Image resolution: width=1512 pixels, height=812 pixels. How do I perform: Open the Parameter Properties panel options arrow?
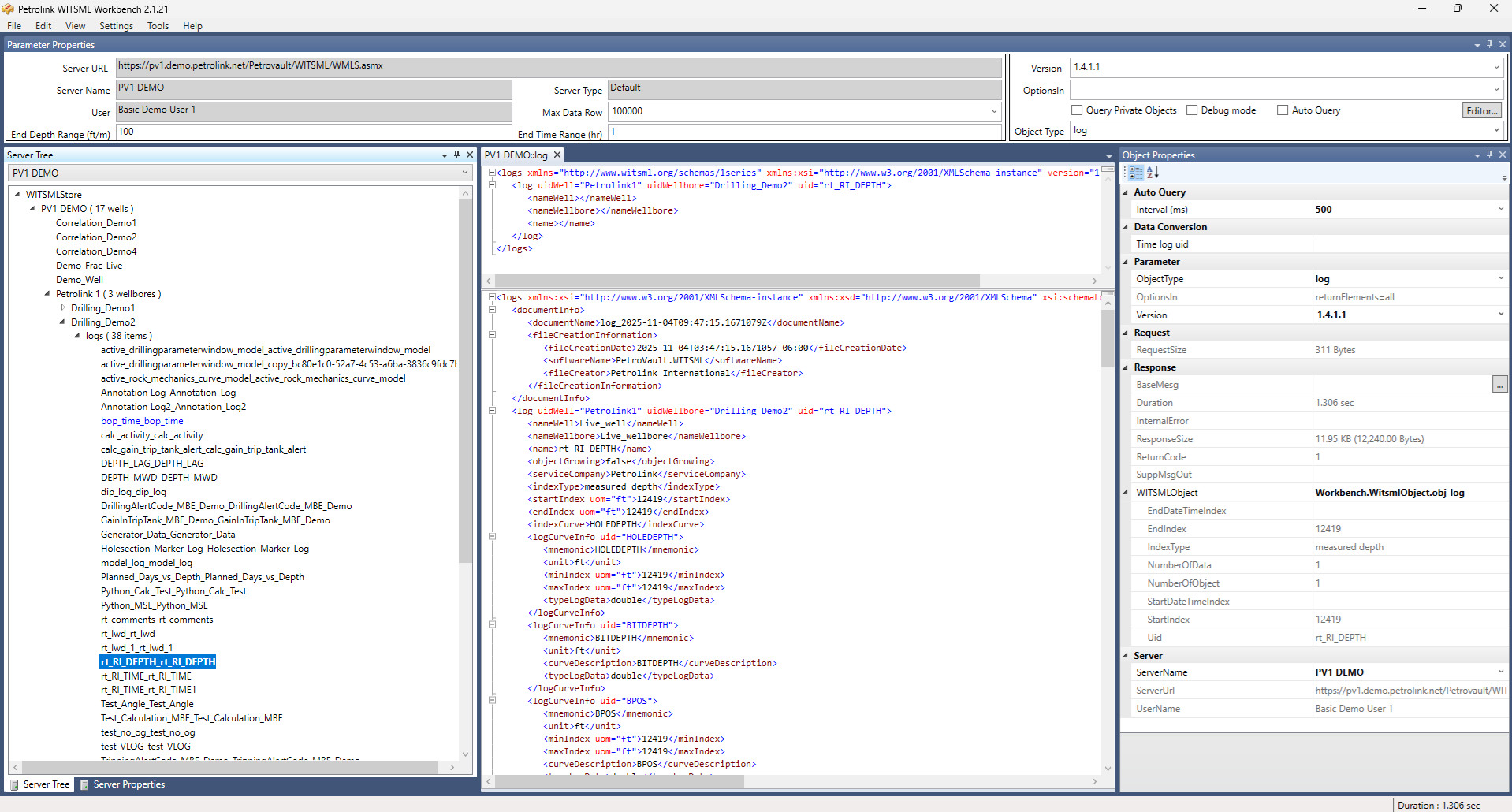click(1477, 45)
